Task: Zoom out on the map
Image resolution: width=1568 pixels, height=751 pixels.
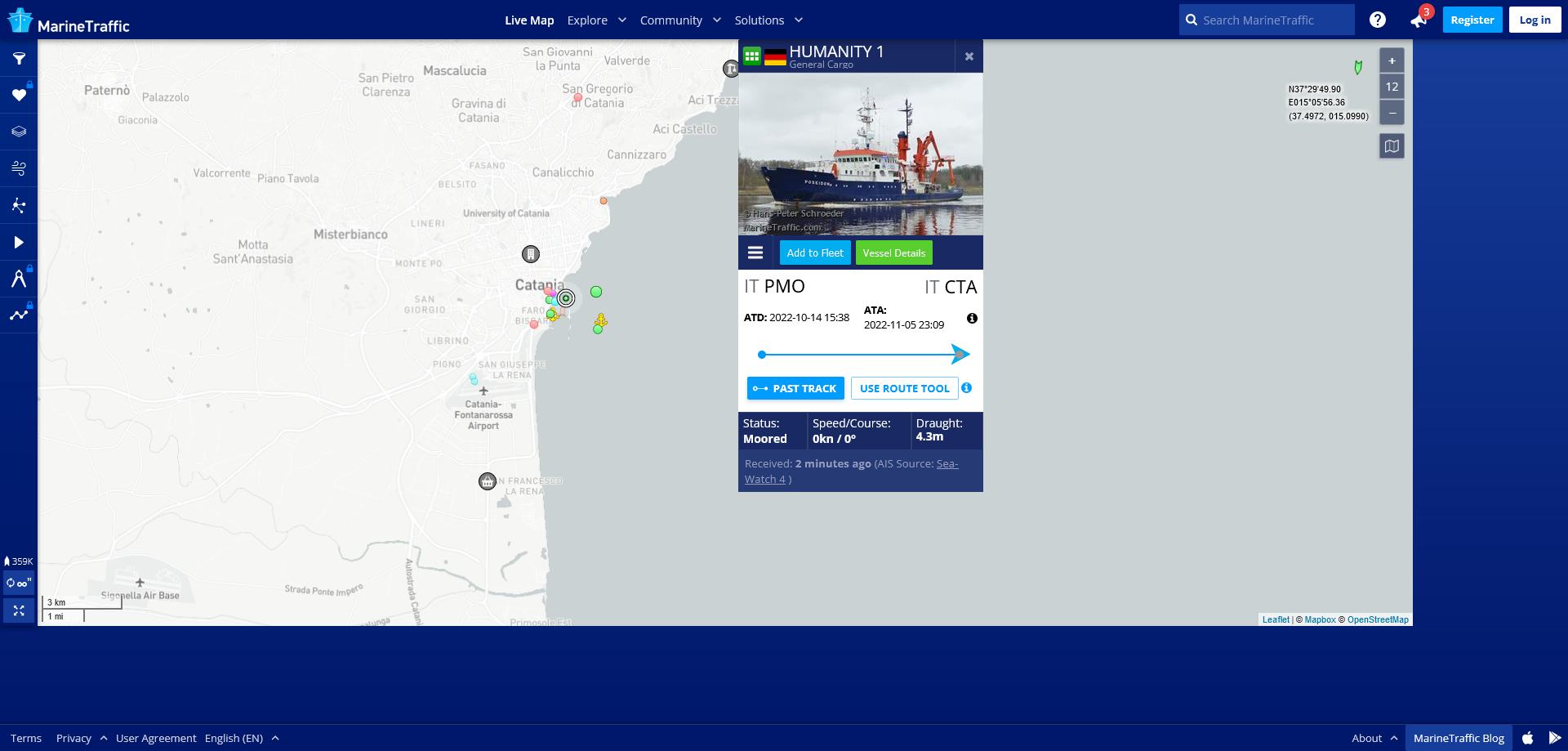Action: pos(1392,112)
